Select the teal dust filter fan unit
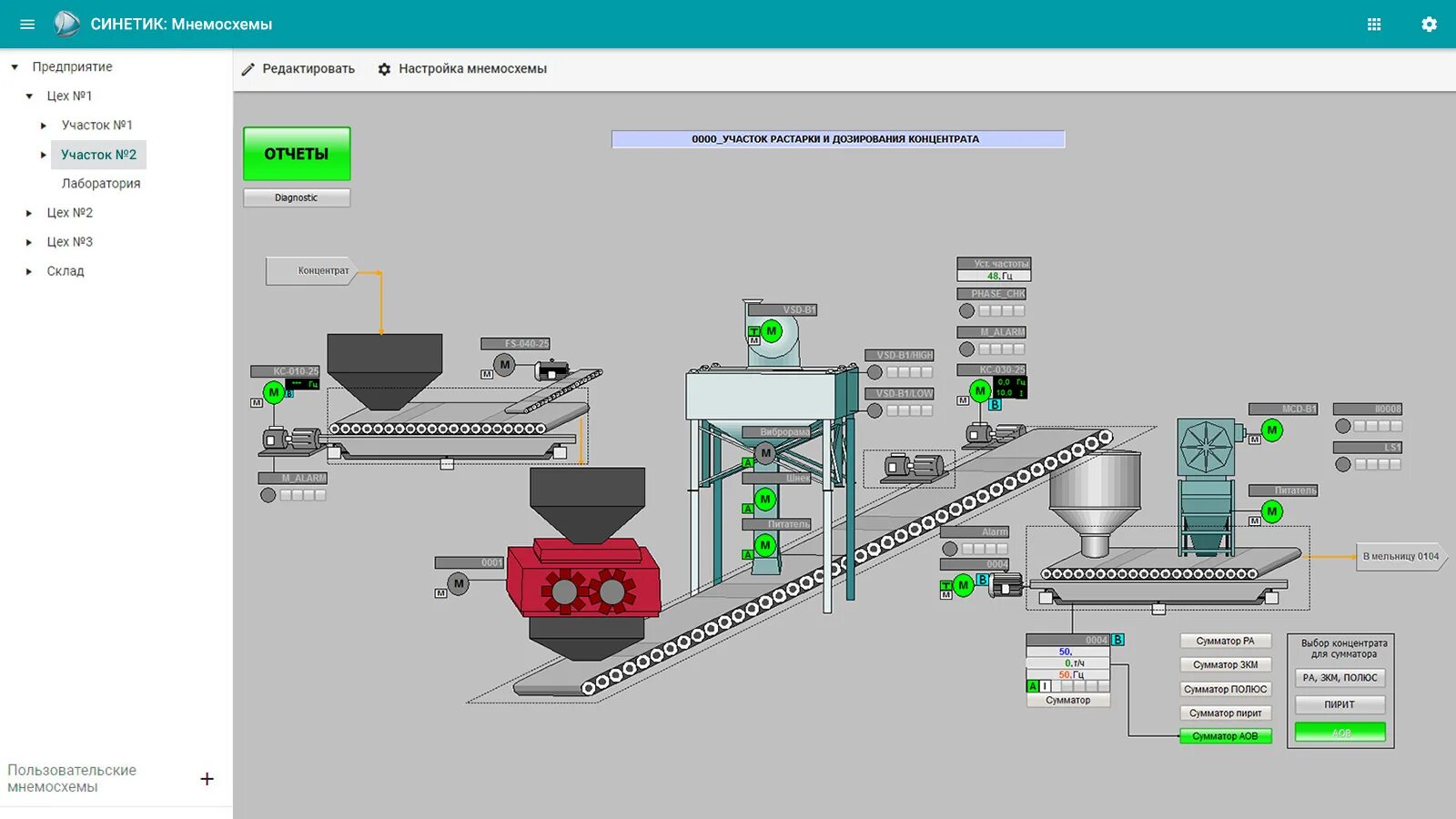This screenshot has height=819, width=1456. point(1206,448)
